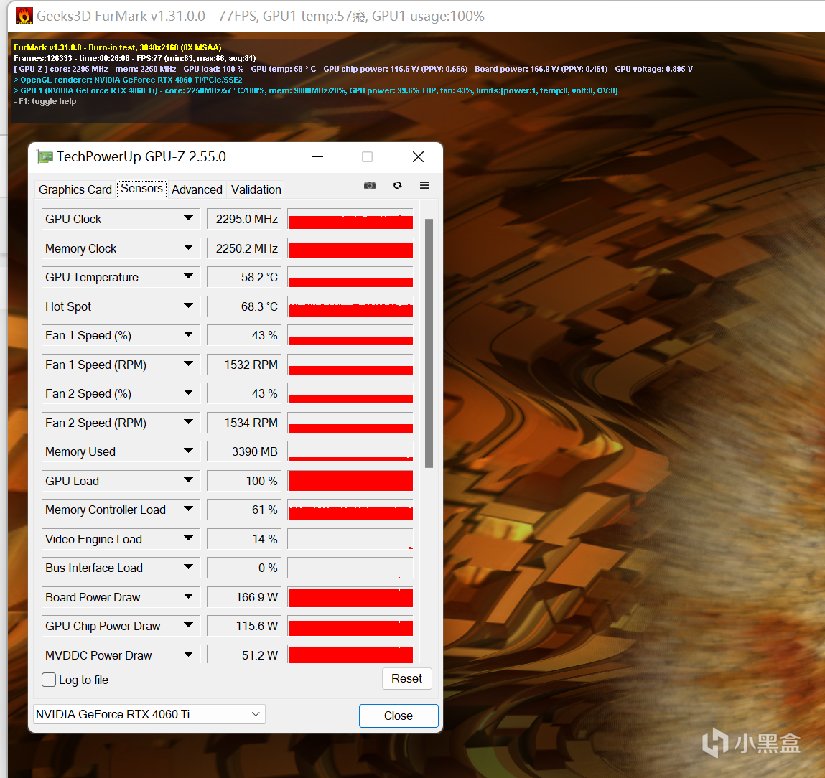Open the NVIDIA GeForce RTX 4060 Ti selector
The height and width of the screenshot is (778, 825).
point(149,714)
